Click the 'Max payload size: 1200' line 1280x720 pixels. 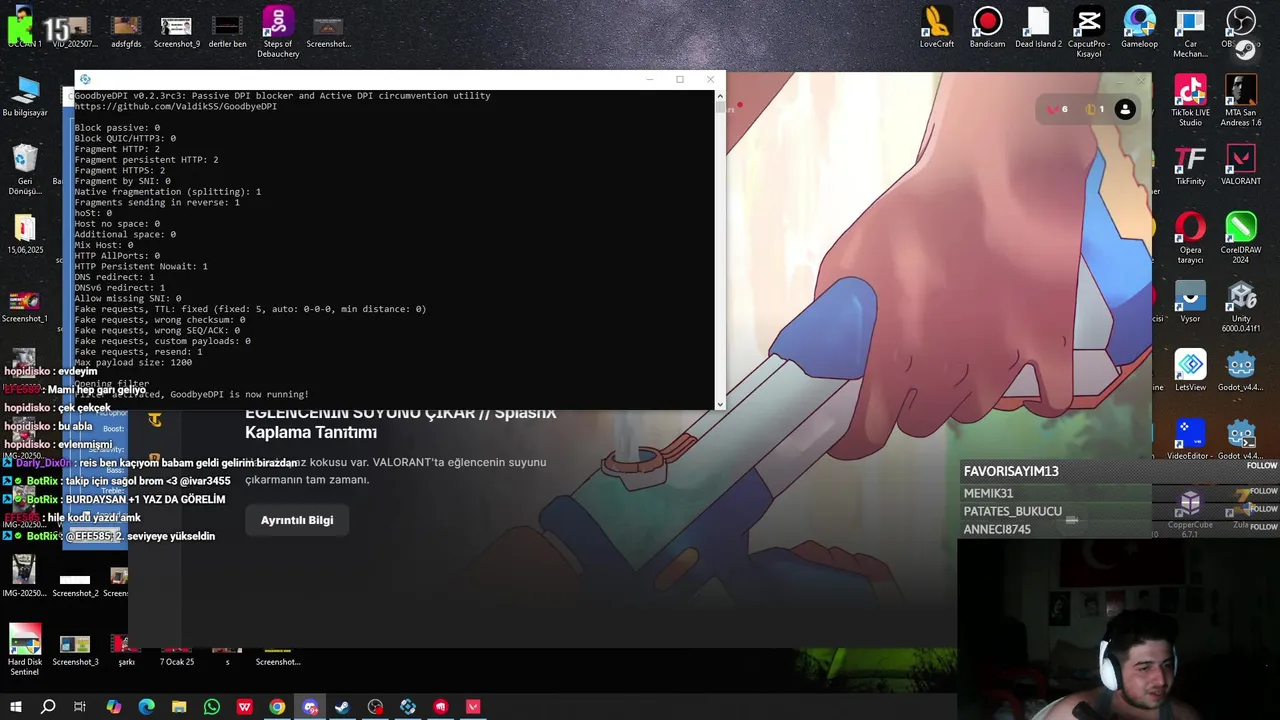133,362
